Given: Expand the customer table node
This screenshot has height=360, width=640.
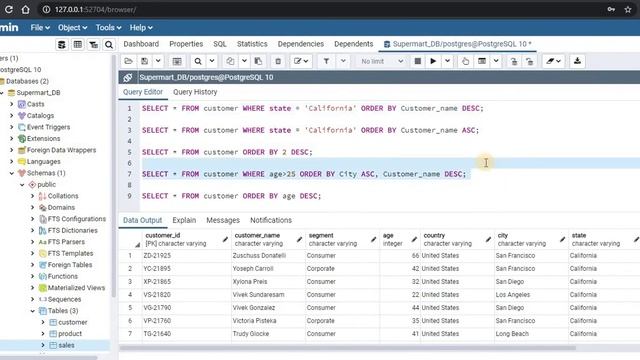Looking at the screenshot, I should pos(43,322).
